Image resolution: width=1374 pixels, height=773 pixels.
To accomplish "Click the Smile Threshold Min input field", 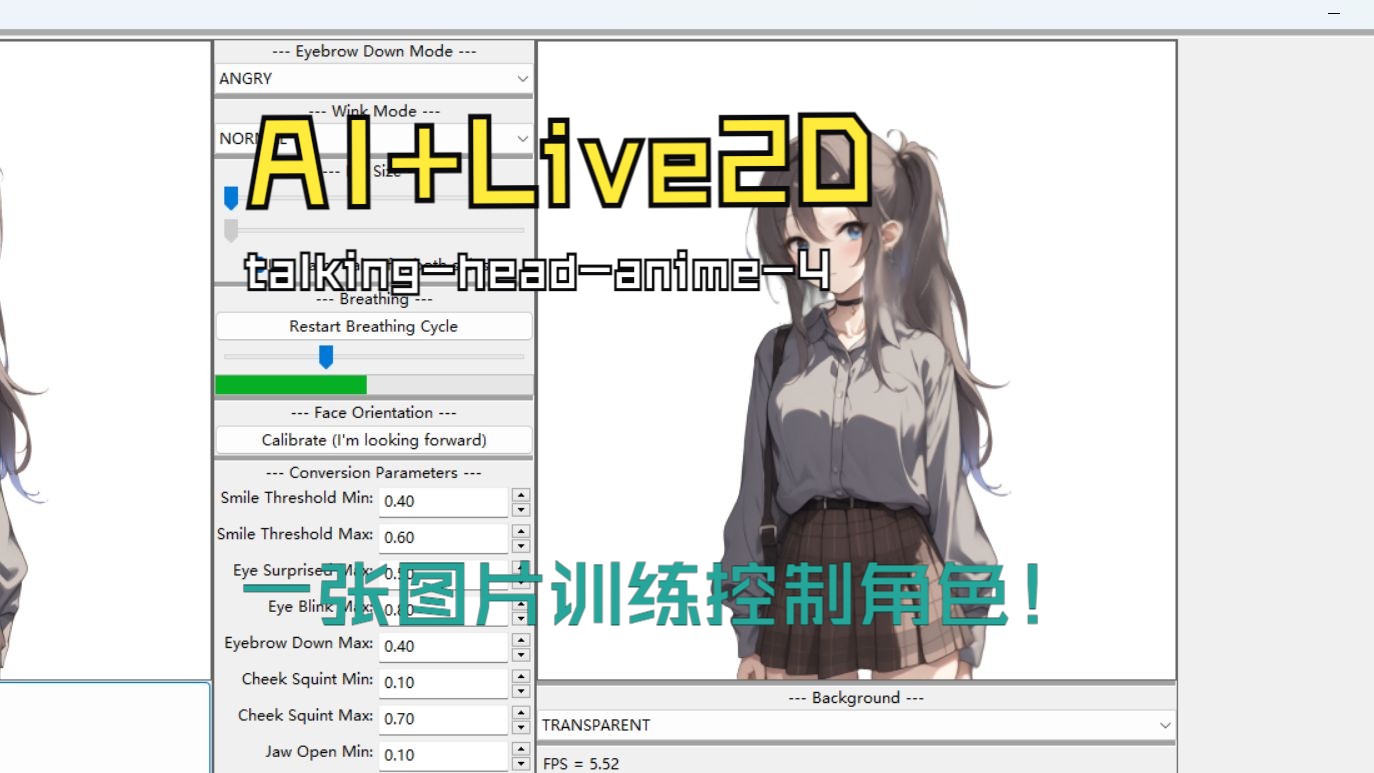I will click(x=444, y=501).
